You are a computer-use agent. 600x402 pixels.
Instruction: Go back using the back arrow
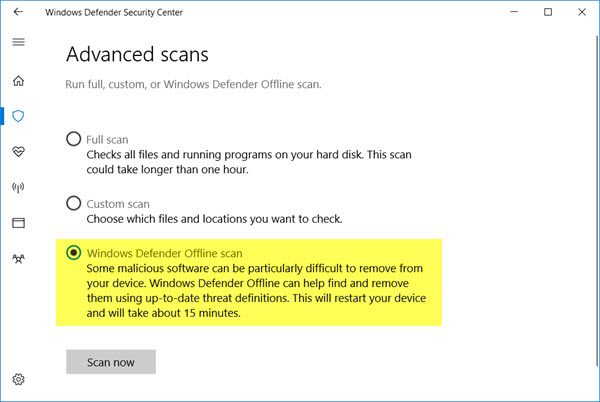tap(18, 12)
